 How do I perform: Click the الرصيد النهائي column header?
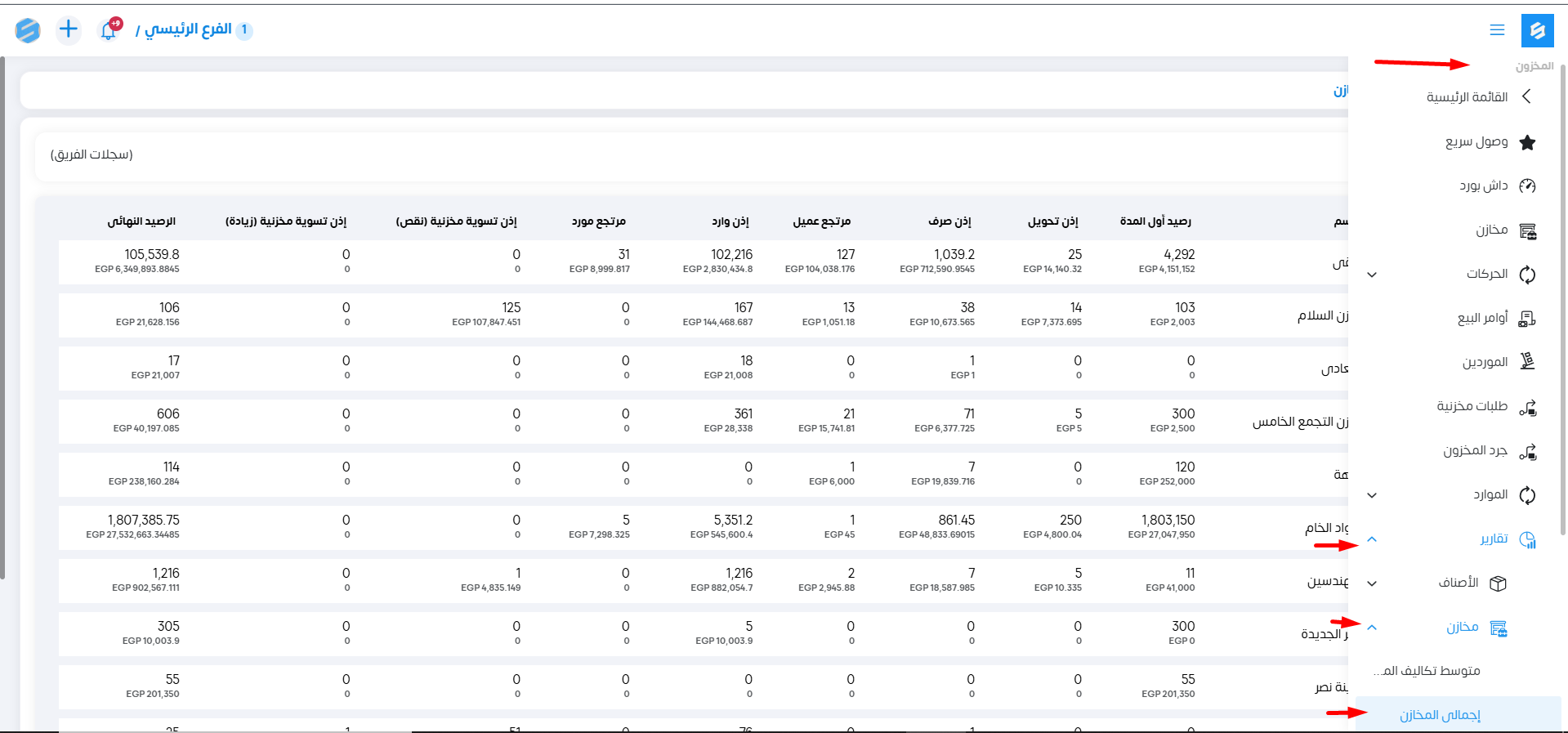(141, 221)
